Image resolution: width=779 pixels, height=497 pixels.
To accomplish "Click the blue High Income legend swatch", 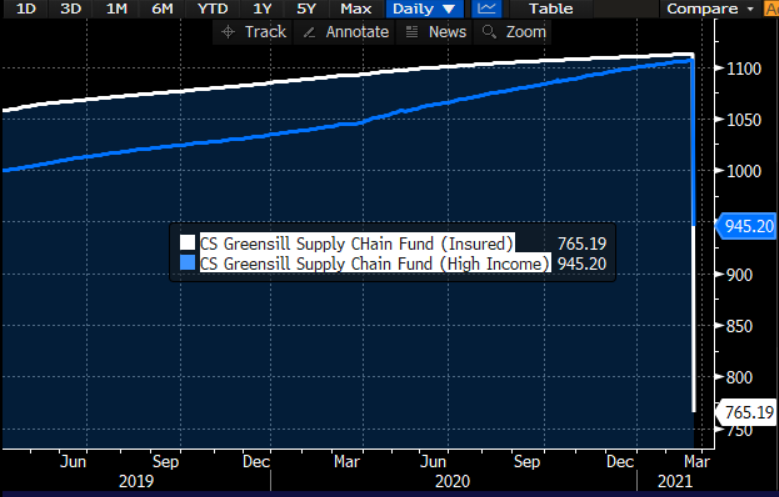I will click(187, 262).
